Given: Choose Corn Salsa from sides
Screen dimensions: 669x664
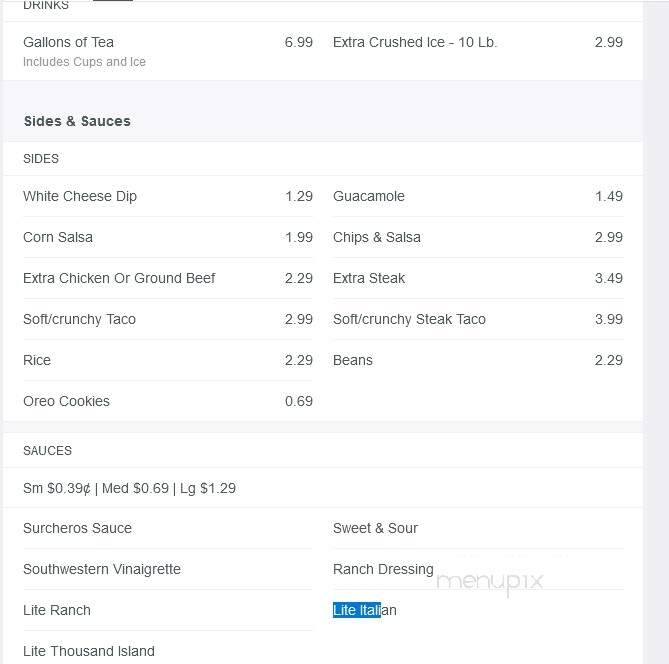Looking at the screenshot, I should (x=58, y=237).
